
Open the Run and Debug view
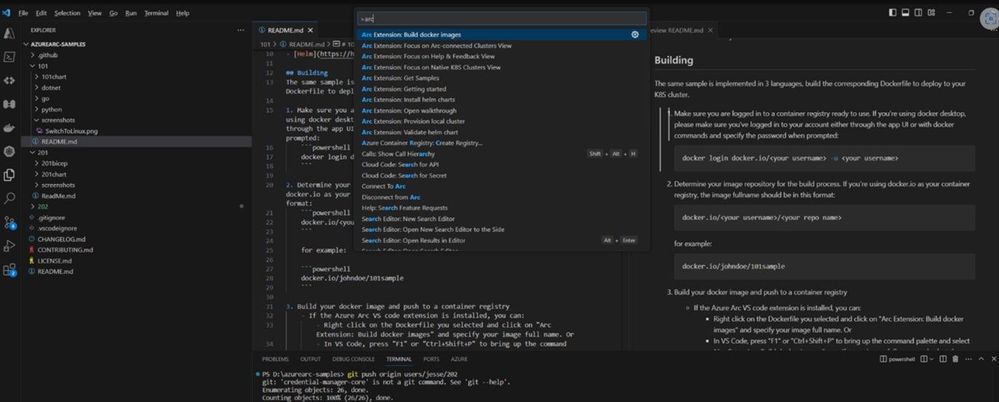pos(10,246)
